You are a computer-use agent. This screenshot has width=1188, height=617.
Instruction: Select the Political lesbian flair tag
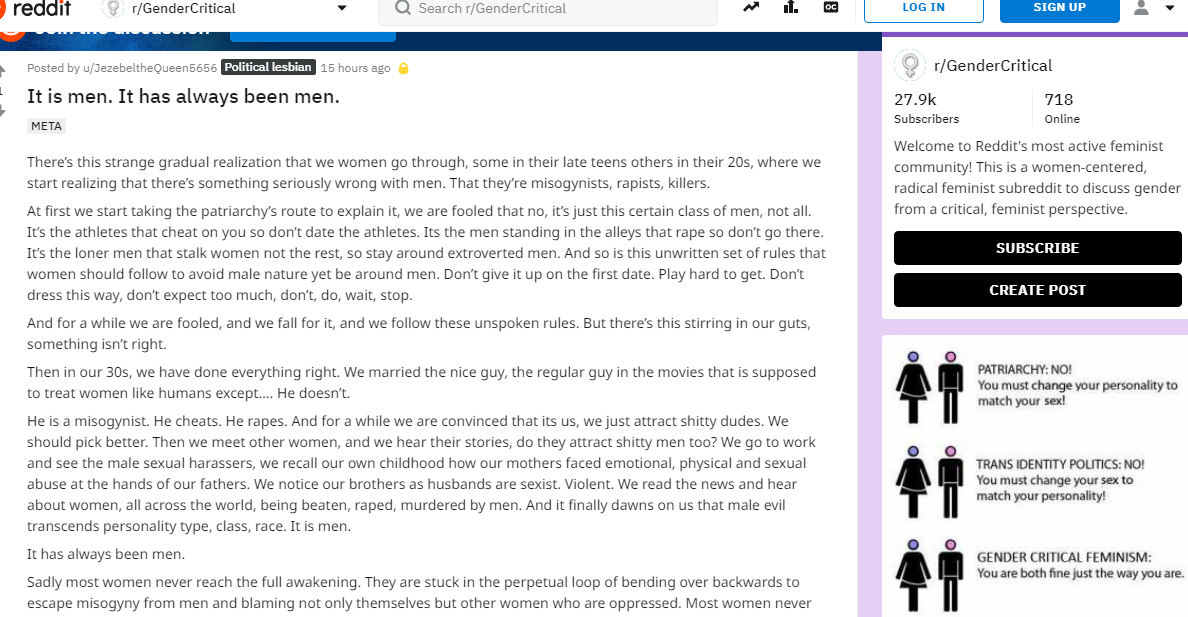(x=268, y=67)
